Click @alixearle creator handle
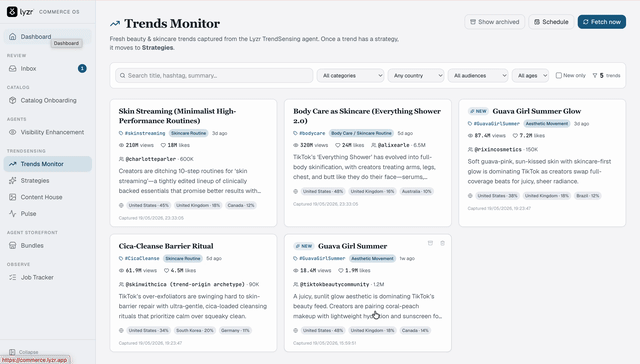The height and width of the screenshot is (364, 640). click(393, 145)
